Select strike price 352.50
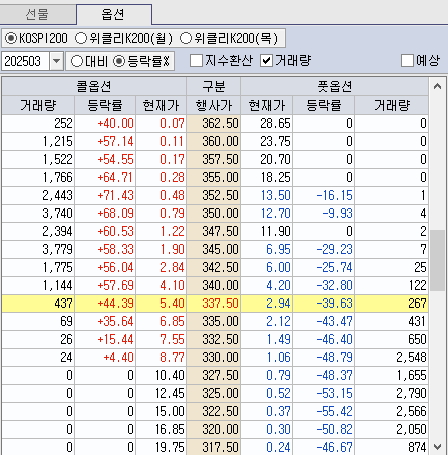 214,195
